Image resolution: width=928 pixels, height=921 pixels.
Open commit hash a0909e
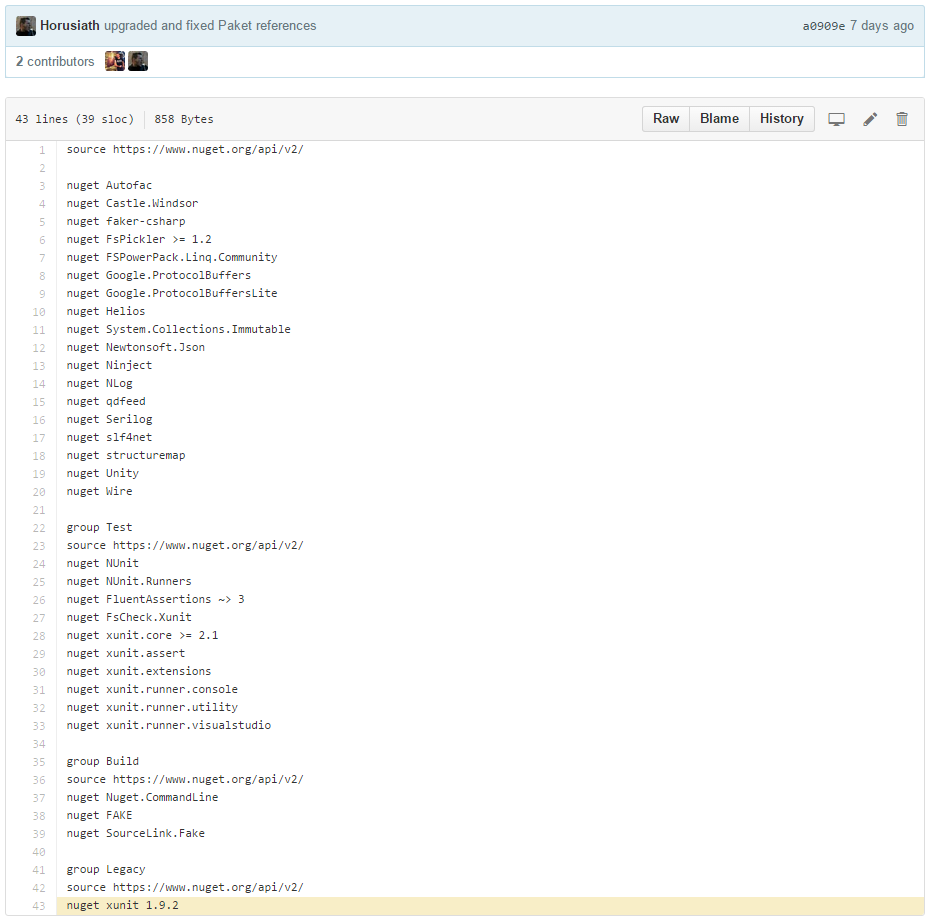tap(823, 26)
